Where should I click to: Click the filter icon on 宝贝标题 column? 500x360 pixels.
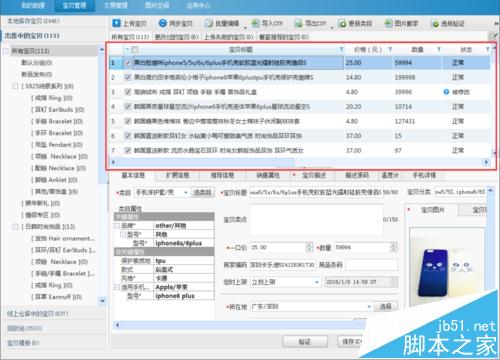click(341, 49)
